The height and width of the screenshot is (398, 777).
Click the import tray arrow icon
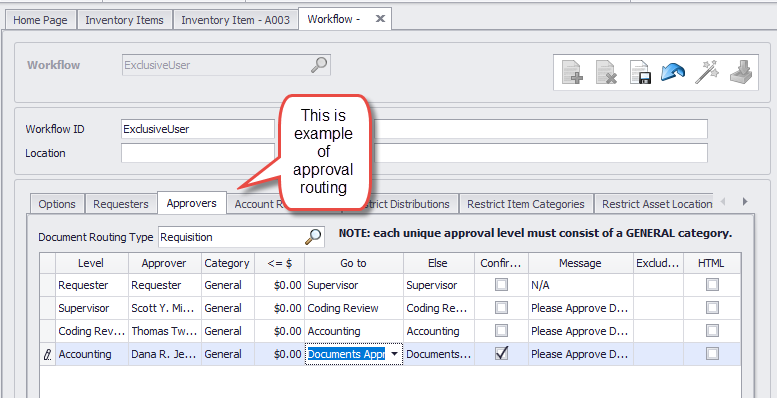tap(741, 72)
